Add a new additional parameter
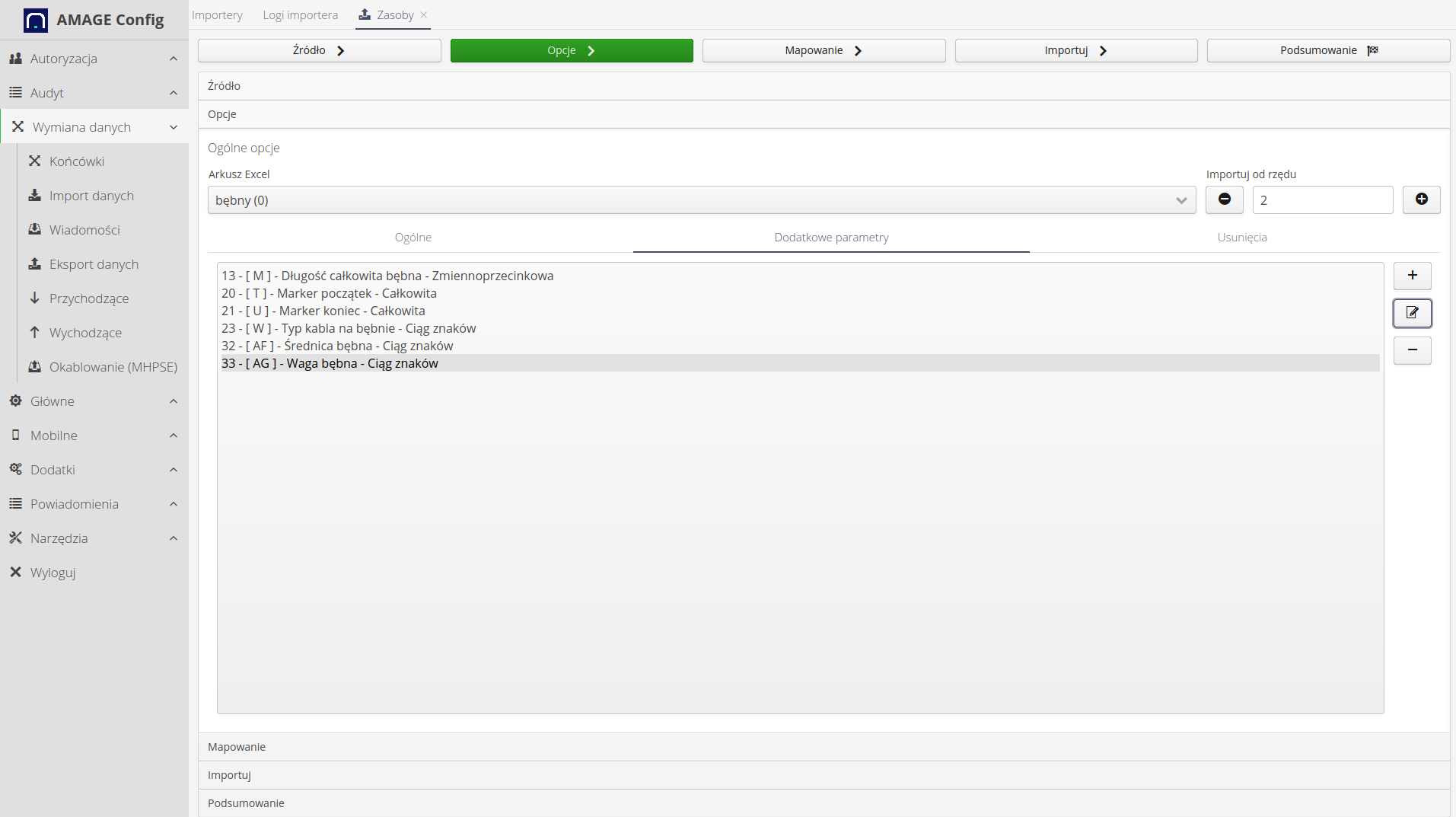Viewport: 1456px width, 817px height. pos(1412,276)
